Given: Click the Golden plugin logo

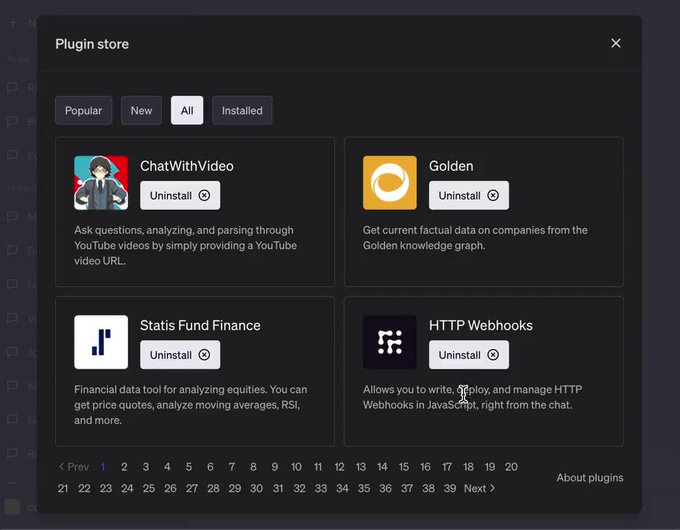Looking at the screenshot, I should tap(390, 183).
